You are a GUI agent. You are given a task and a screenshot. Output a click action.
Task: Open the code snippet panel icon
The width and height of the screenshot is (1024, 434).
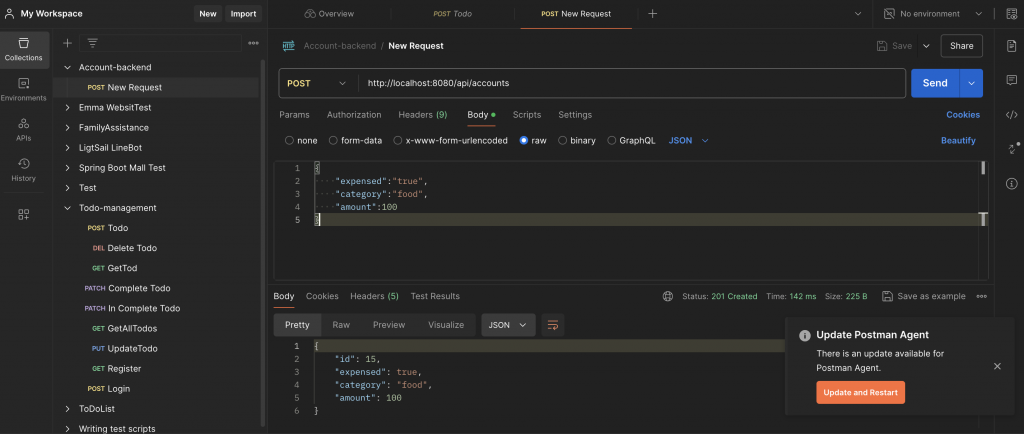(x=1011, y=114)
